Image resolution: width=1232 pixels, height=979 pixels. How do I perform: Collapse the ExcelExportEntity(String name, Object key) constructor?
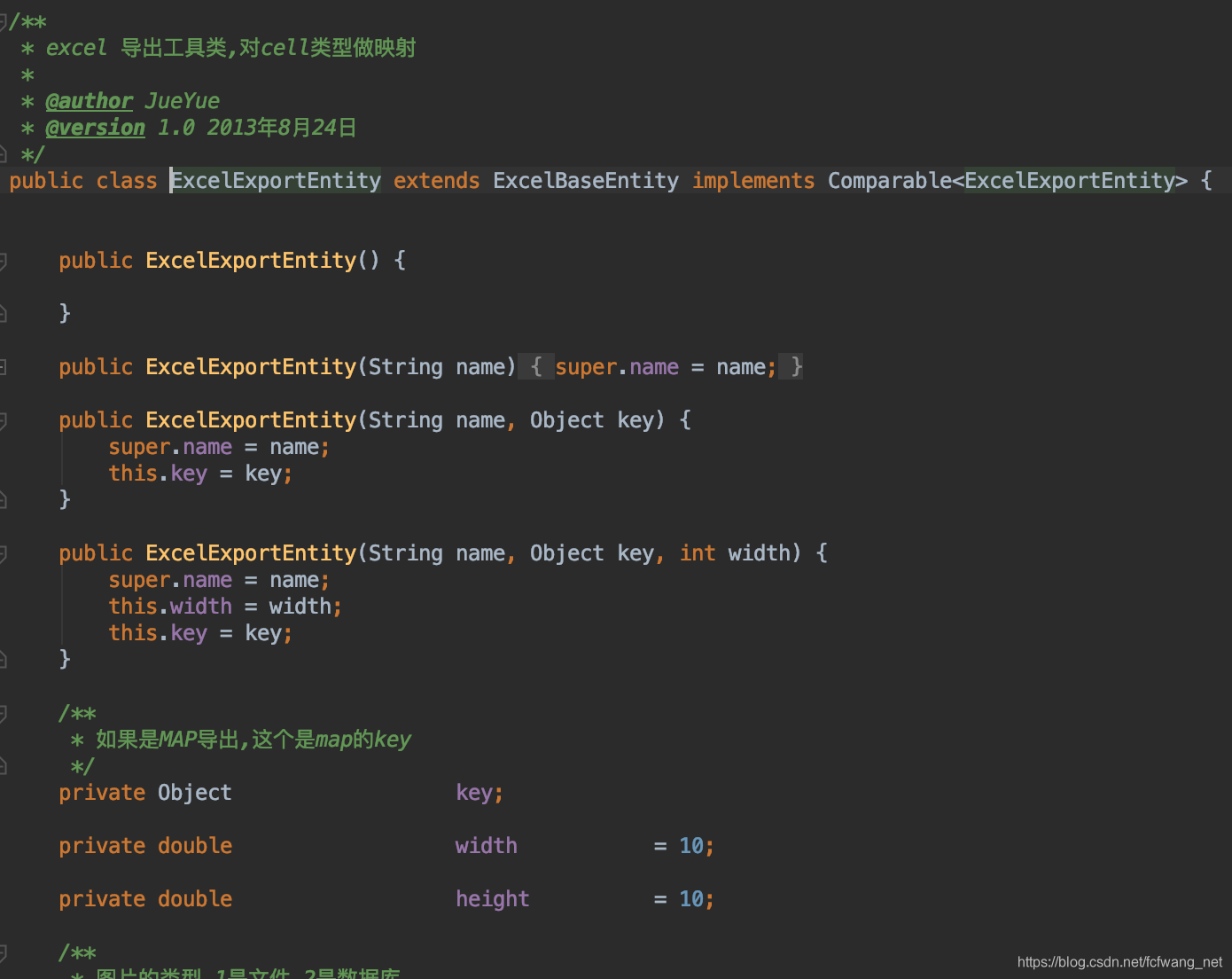point(4,420)
